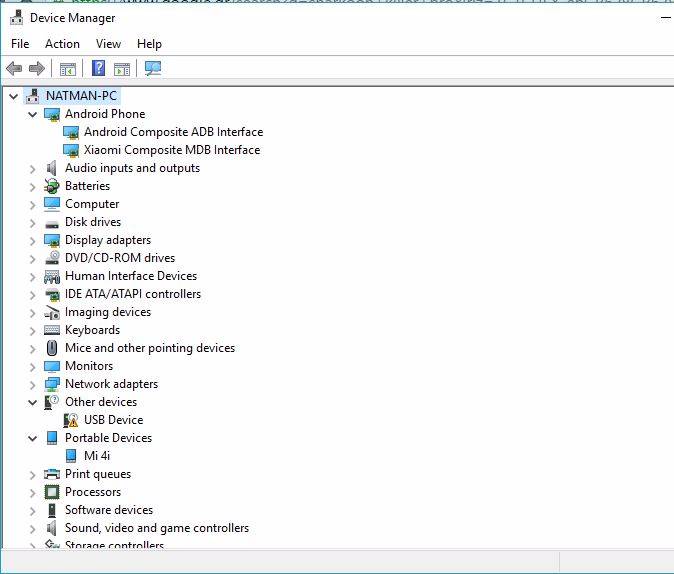Click the Disk drives icon
Viewport: 674px width, 574px height.
(52, 224)
